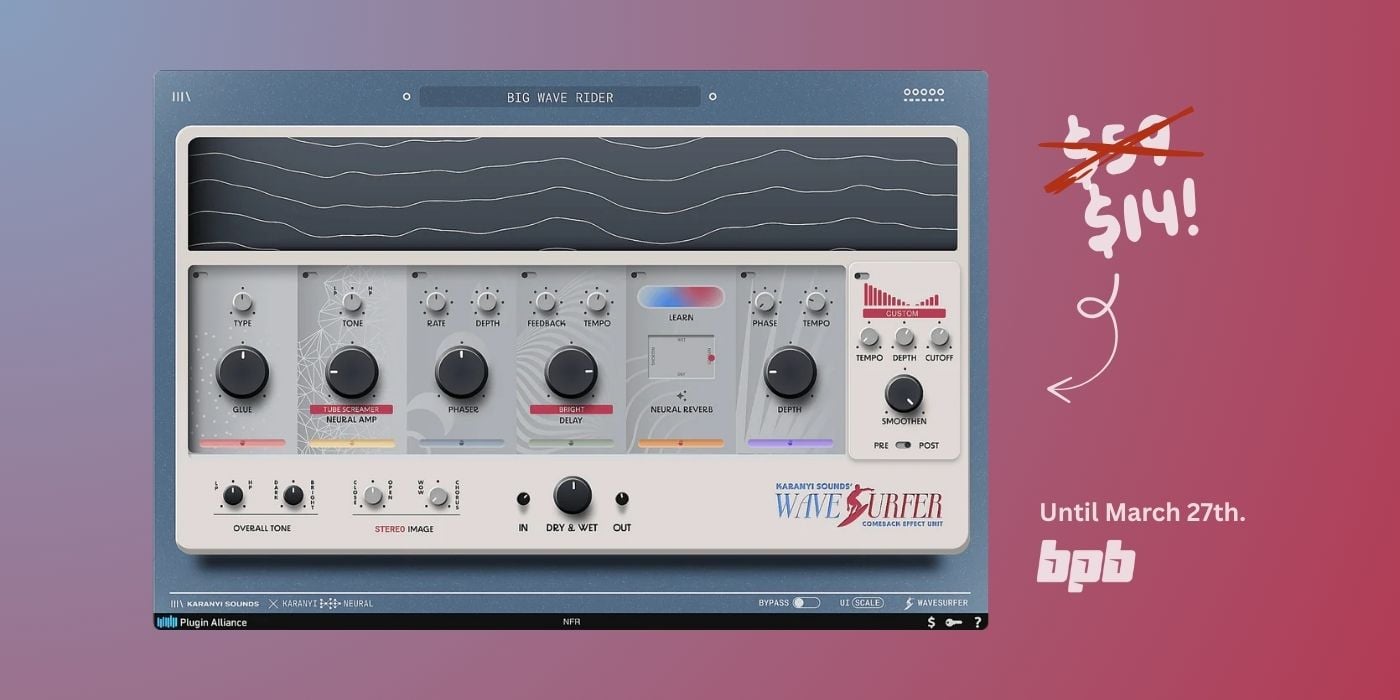Open the Bright delay type selector
Viewport: 1400px width, 700px height.
point(570,409)
